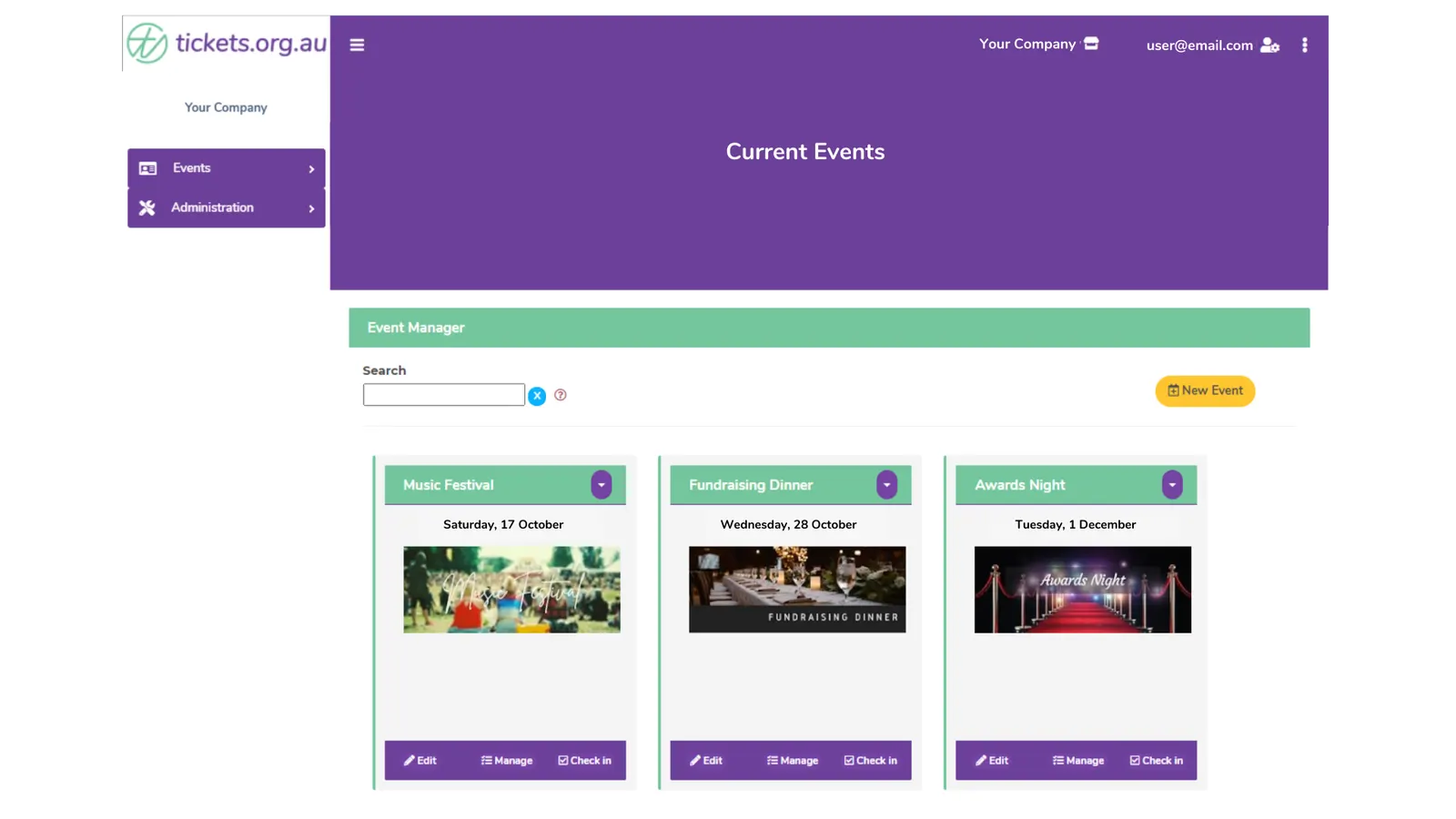Click the Event Manager panel header
Image resolution: width=1456 pixels, height=819 pixels.
(829, 328)
